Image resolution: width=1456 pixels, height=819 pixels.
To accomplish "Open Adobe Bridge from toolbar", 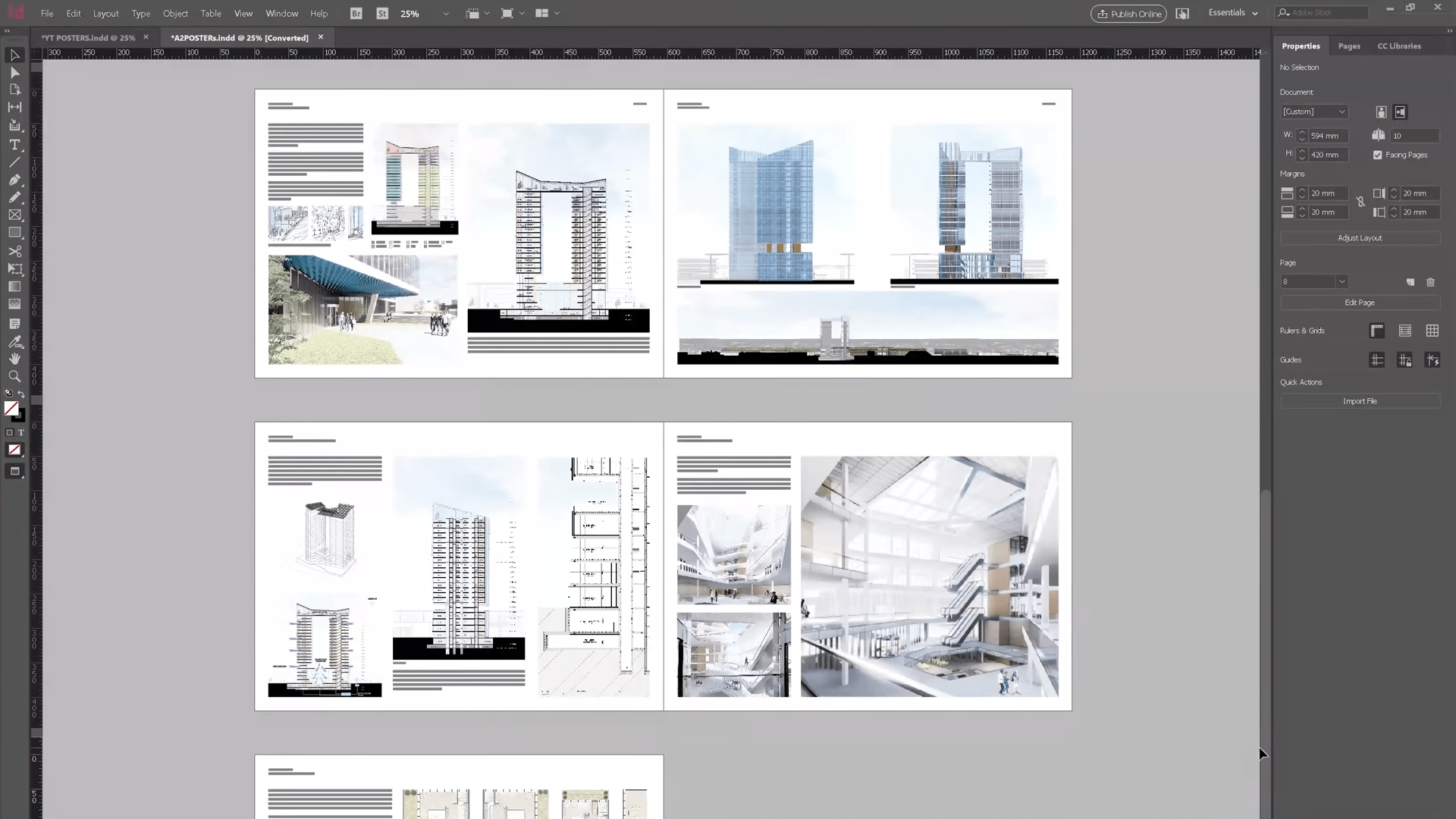I will (356, 14).
